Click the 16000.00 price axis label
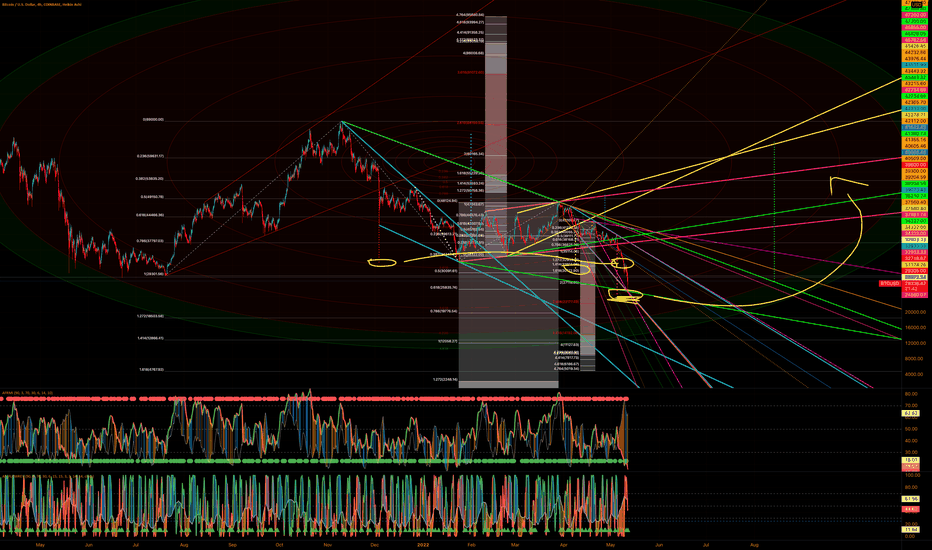The height and width of the screenshot is (550, 932). (x=915, y=328)
